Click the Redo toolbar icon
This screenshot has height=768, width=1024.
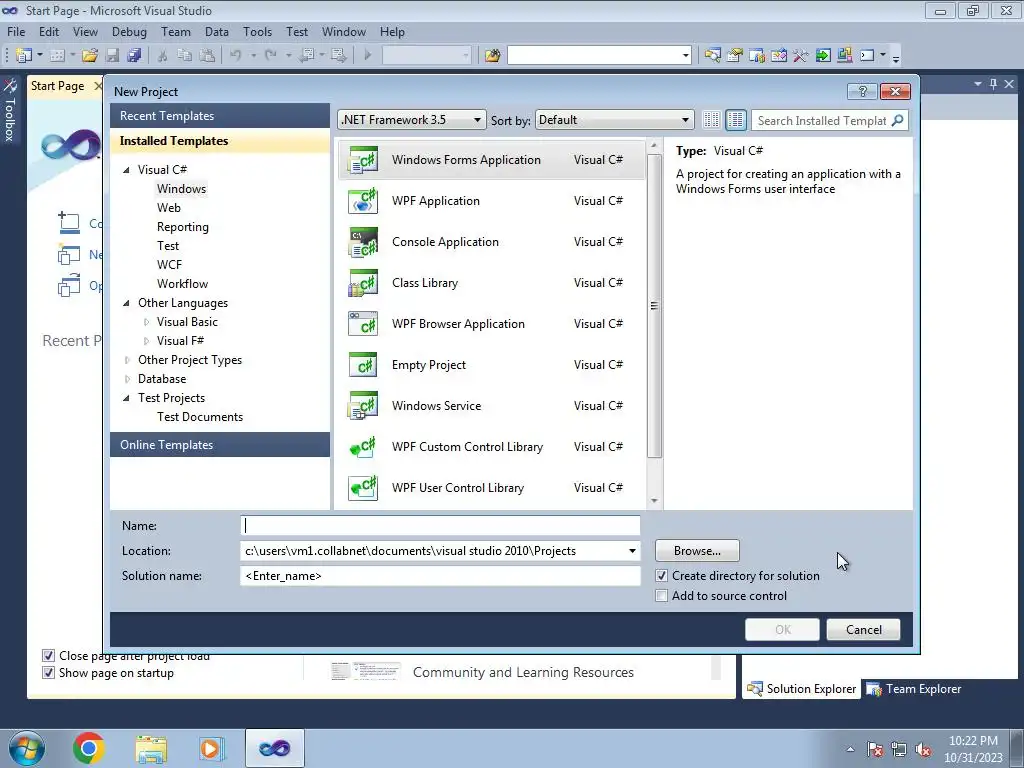[x=271, y=56]
